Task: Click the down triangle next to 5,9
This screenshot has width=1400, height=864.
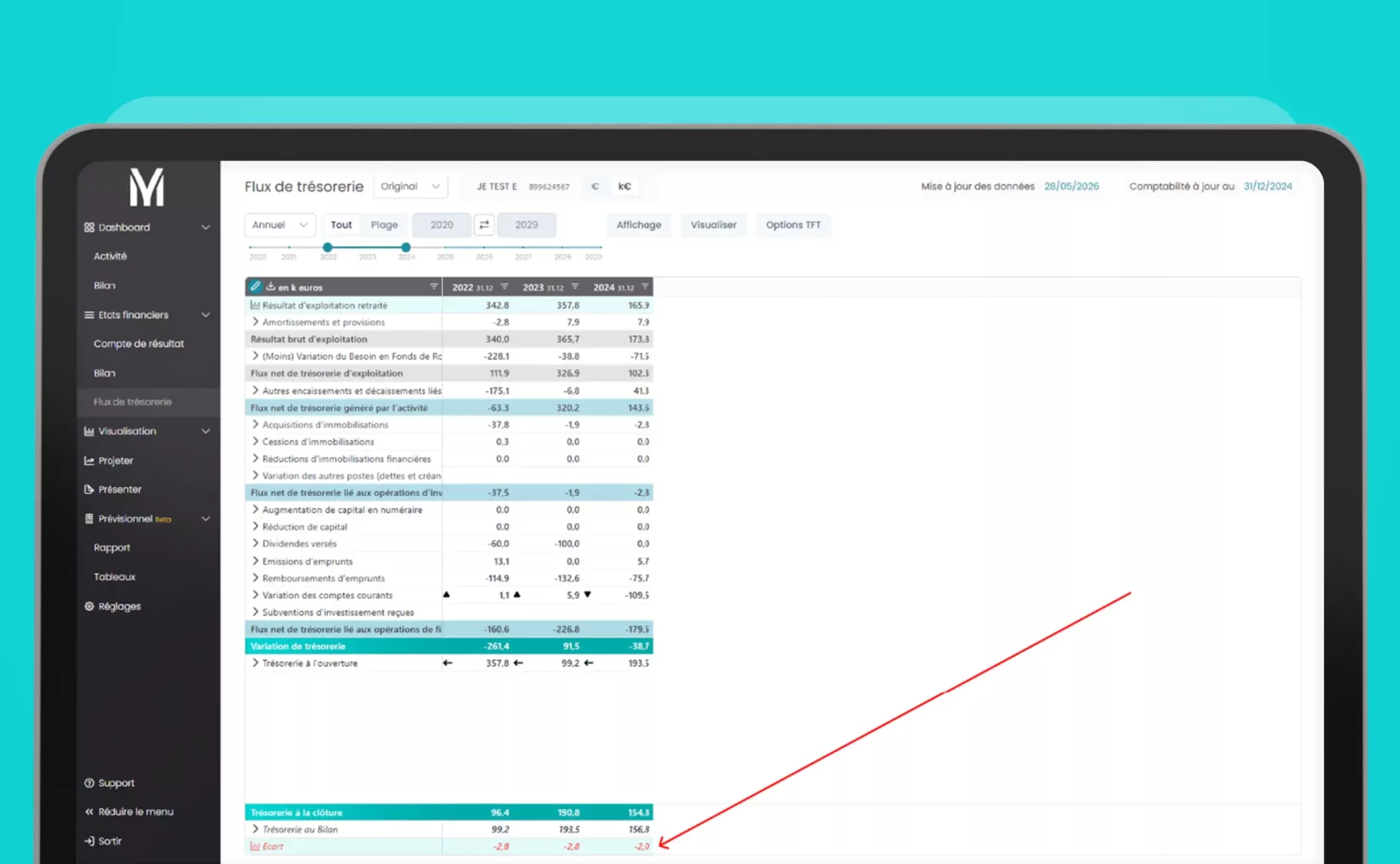Action: click(x=588, y=594)
